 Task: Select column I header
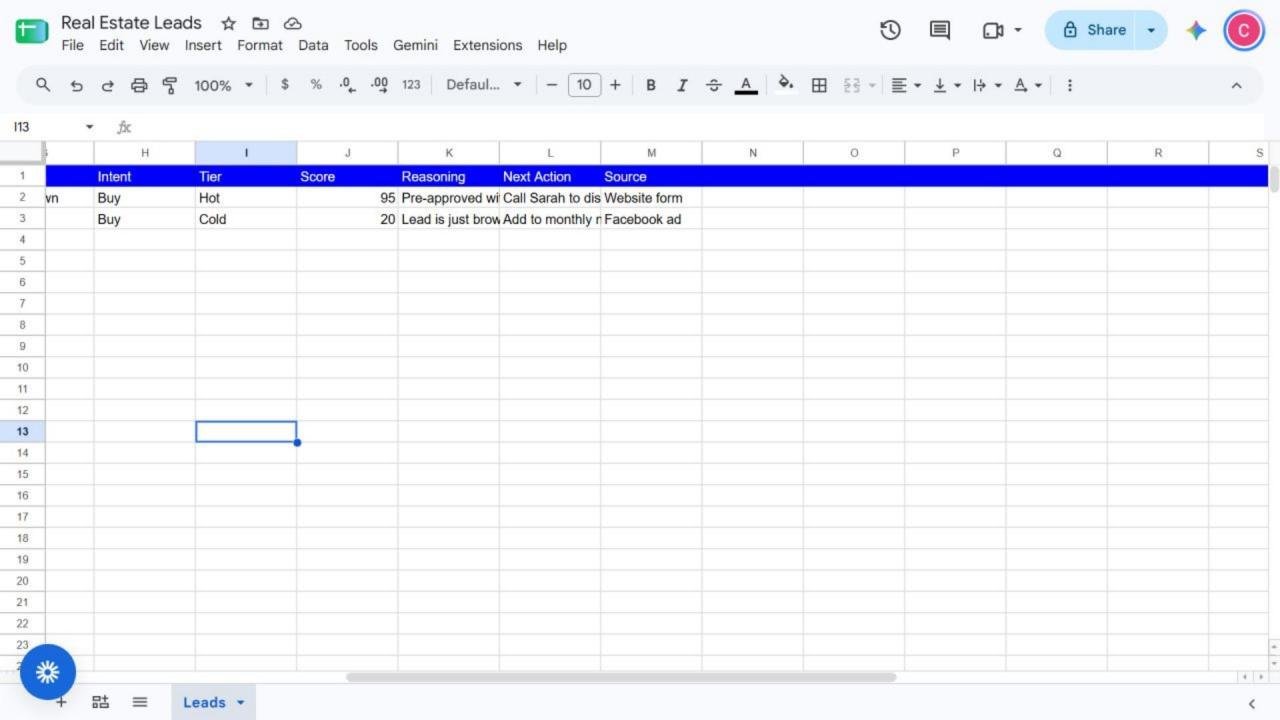tap(246, 153)
